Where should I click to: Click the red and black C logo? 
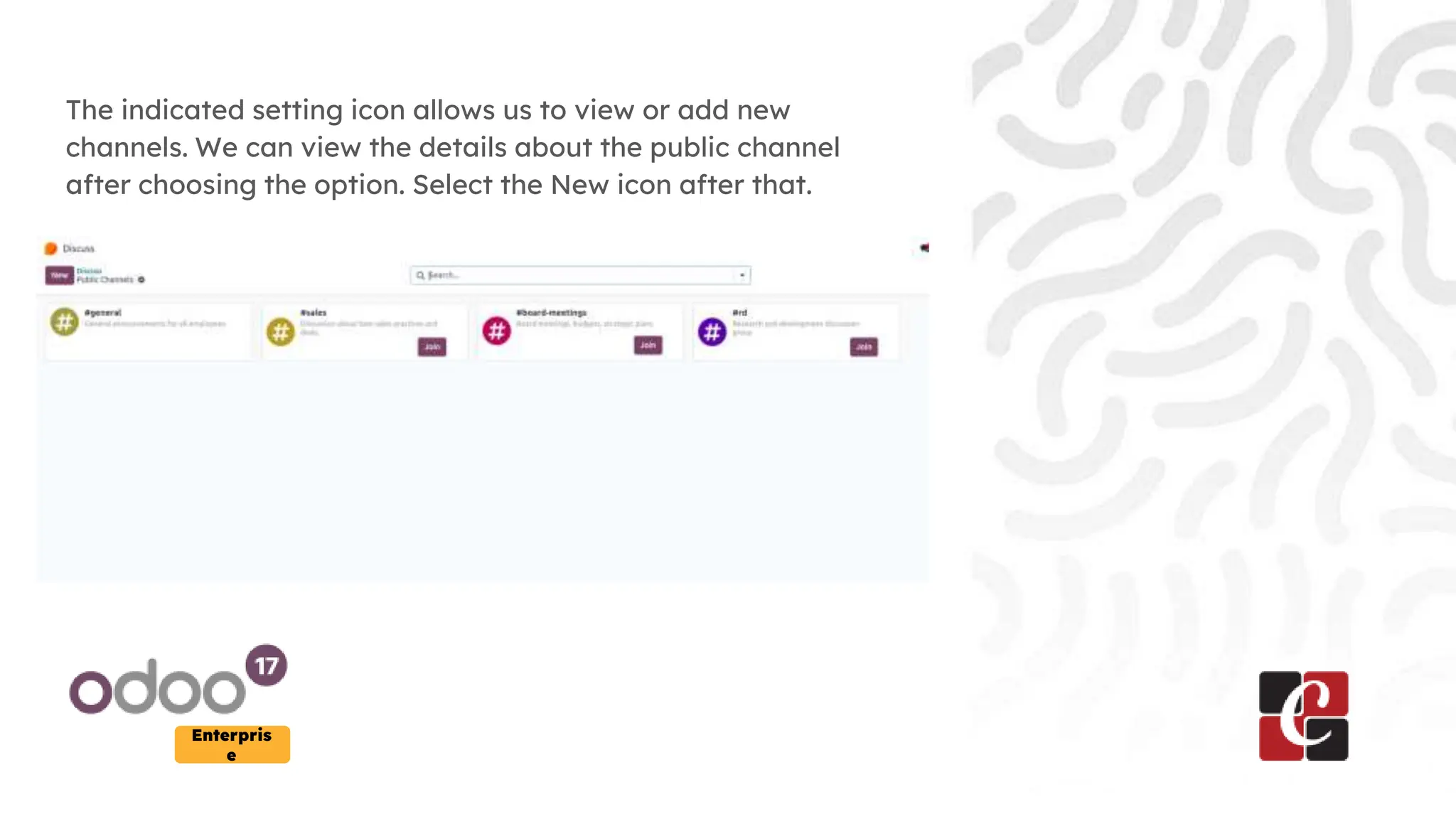tap(1303, 716)
